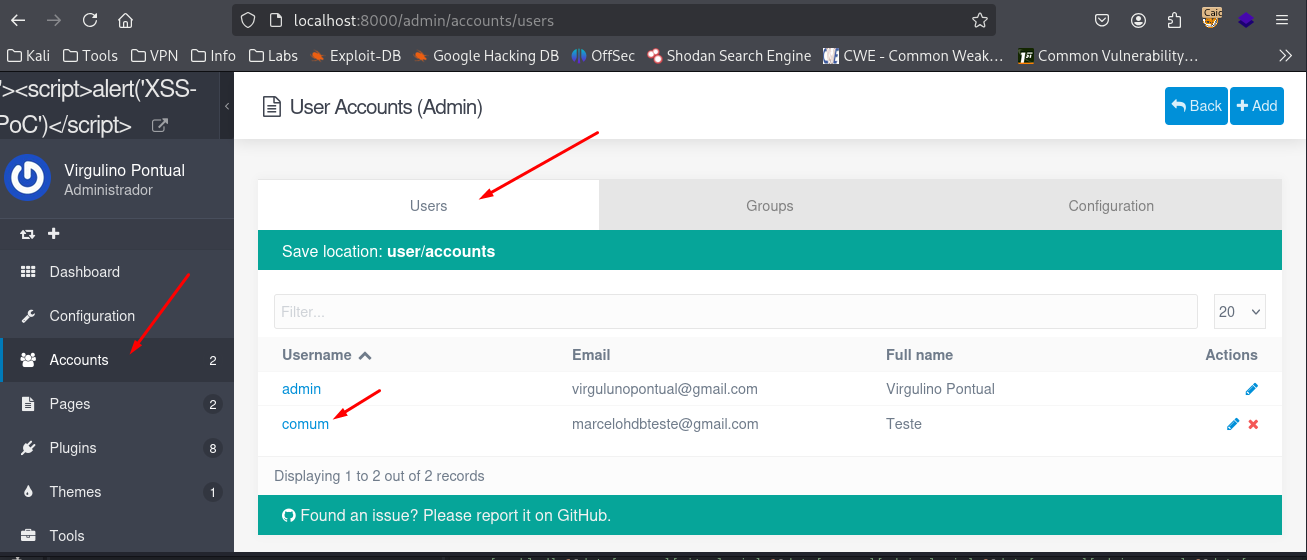Click the plus quick-add icon in sidebar
Viewport: 1307px width, 560px height.
point(54,234)
